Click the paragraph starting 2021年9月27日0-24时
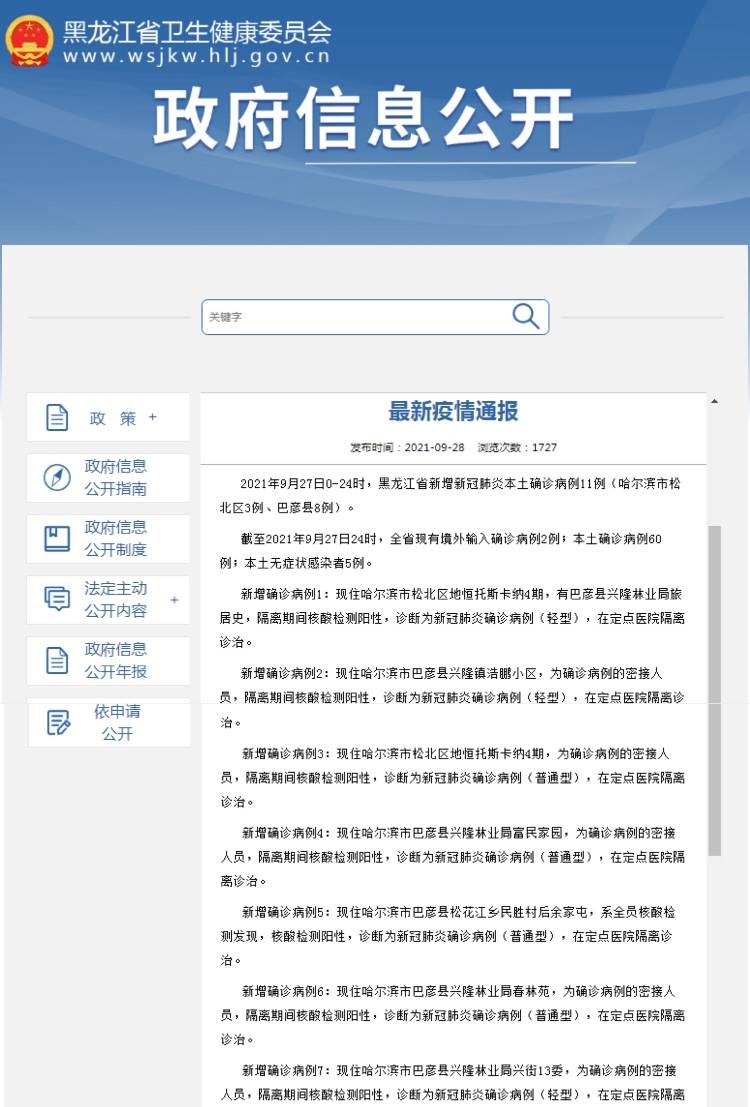This screenshot has width=750, height=1107. pos(451,496)
